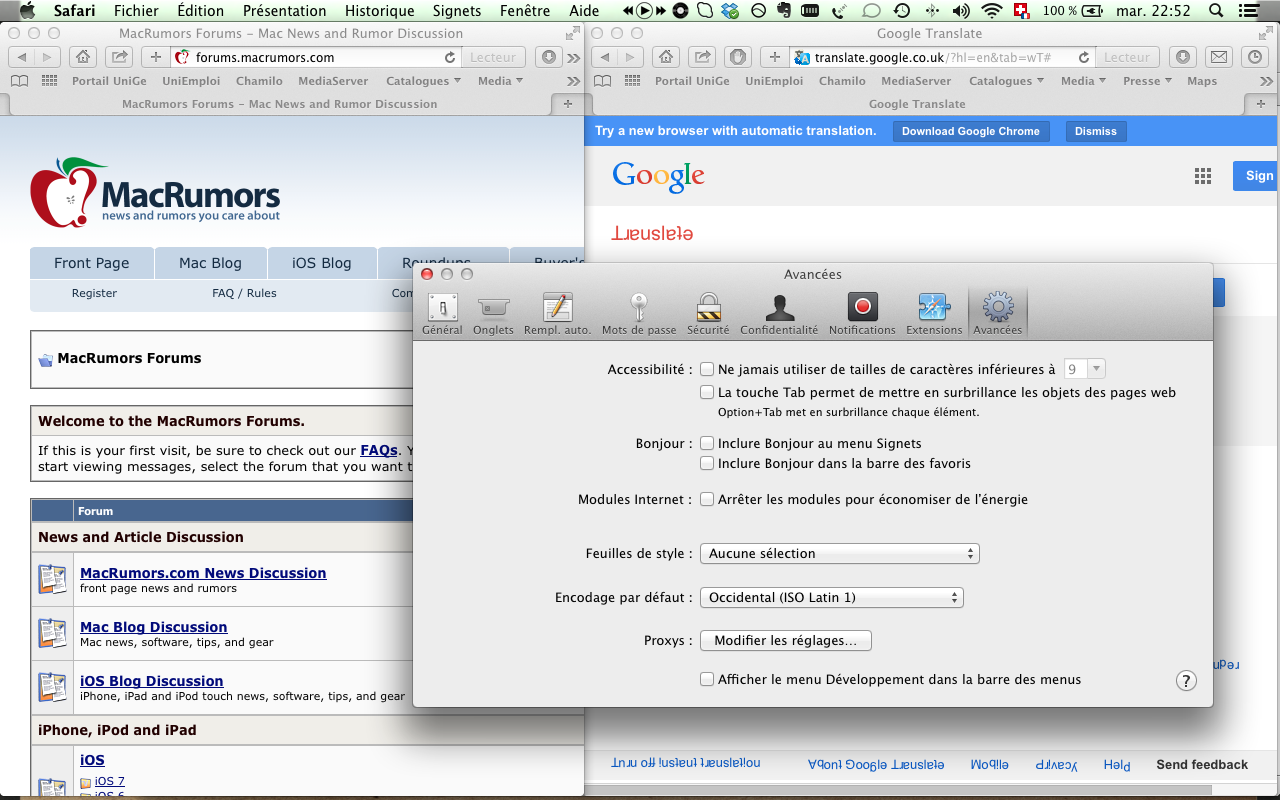Image resolution: width=1280 pixels, height=800 pixels.
Task: Expand Presse bookmark folder
Action: coord(1148,81)
